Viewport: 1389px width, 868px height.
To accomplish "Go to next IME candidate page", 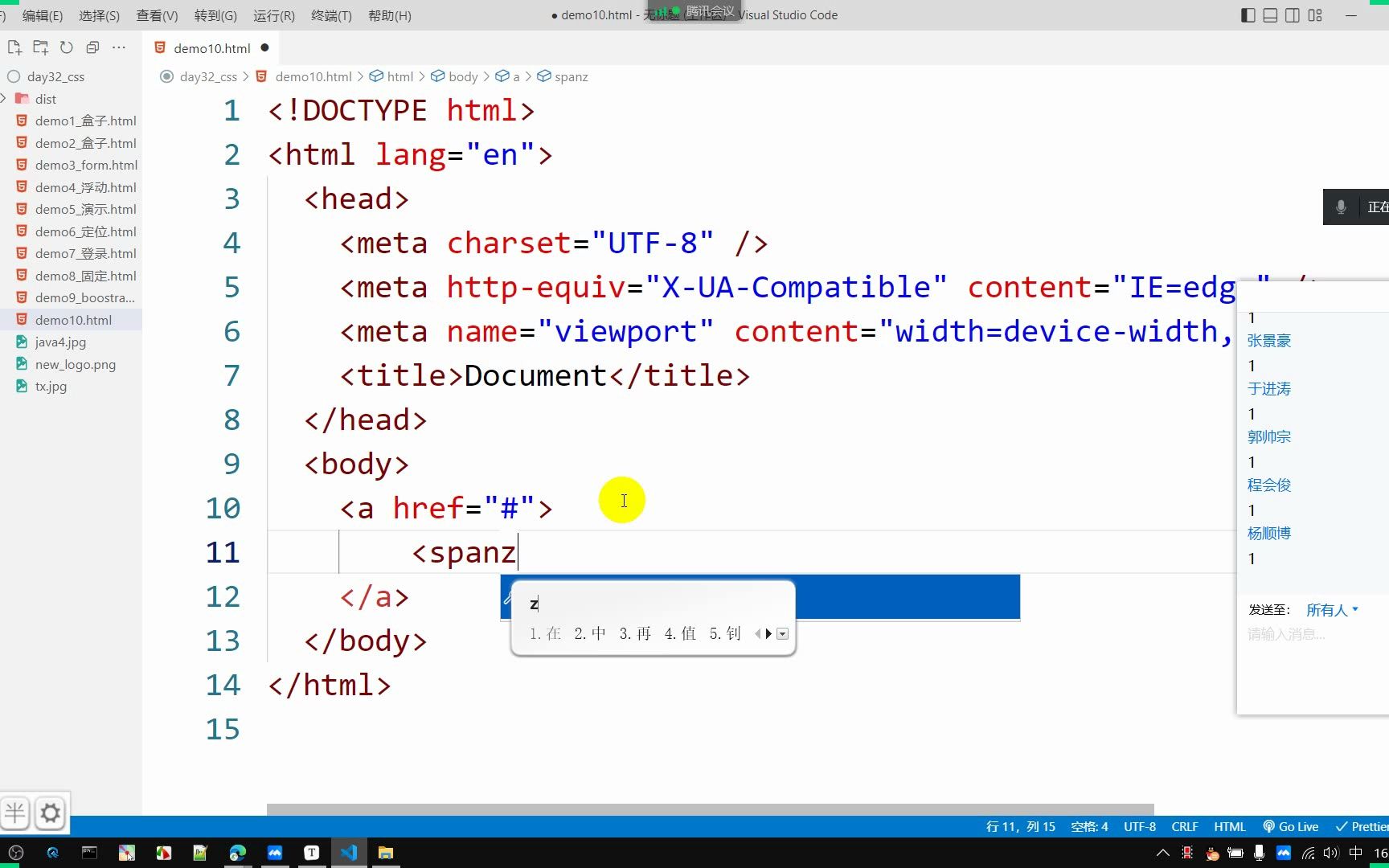I will [769, 633].
